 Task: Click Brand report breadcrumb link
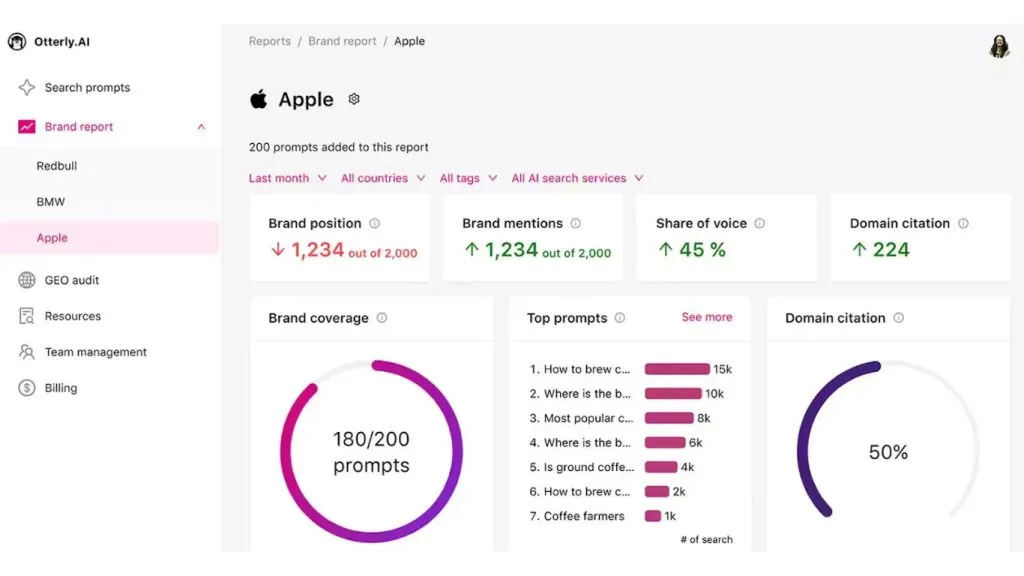pos(342,41)
